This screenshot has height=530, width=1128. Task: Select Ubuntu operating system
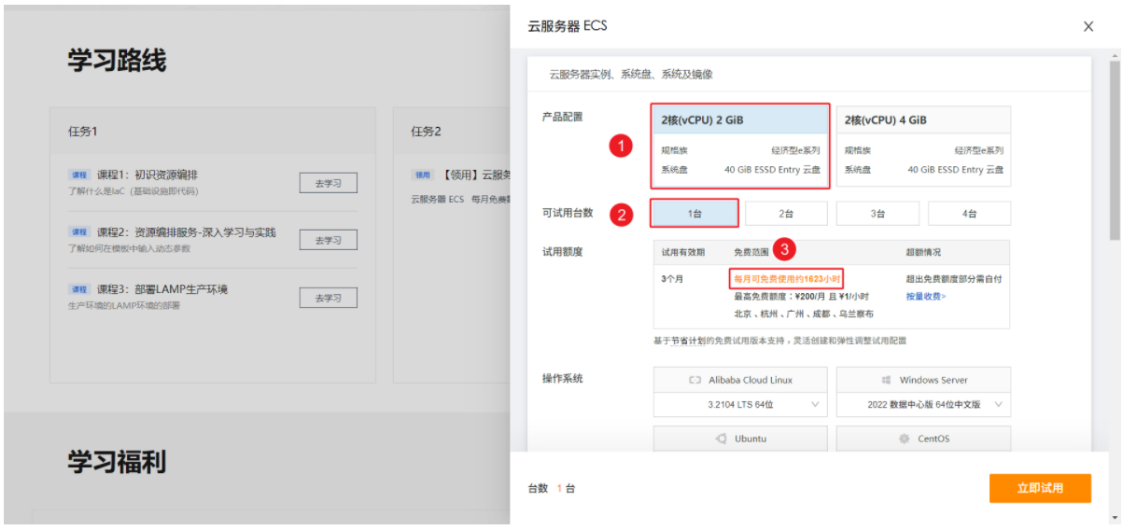(740, 438)
